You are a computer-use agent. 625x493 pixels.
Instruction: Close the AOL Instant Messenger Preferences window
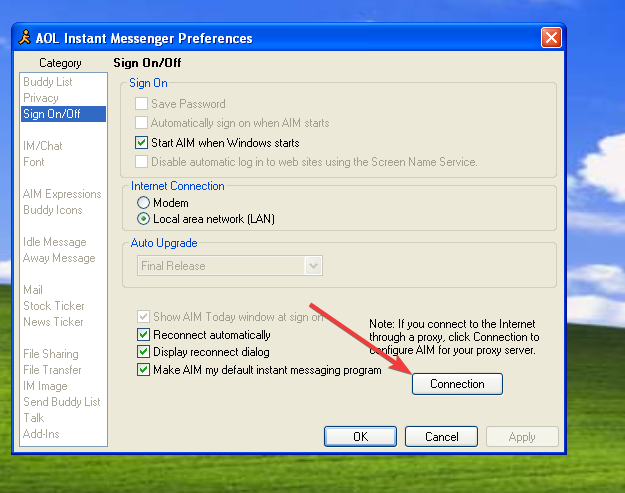click(x=551, y=38)
